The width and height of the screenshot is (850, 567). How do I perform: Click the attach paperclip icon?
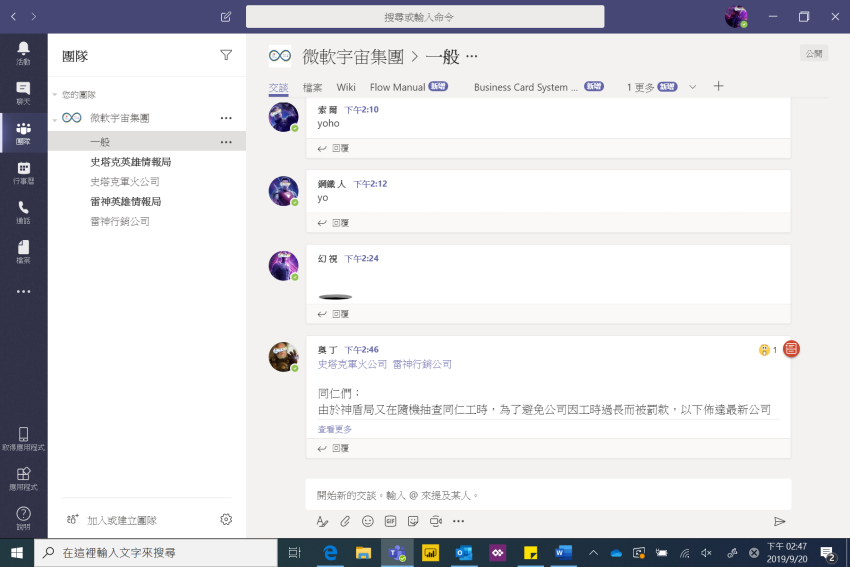(x=345, y=521)
